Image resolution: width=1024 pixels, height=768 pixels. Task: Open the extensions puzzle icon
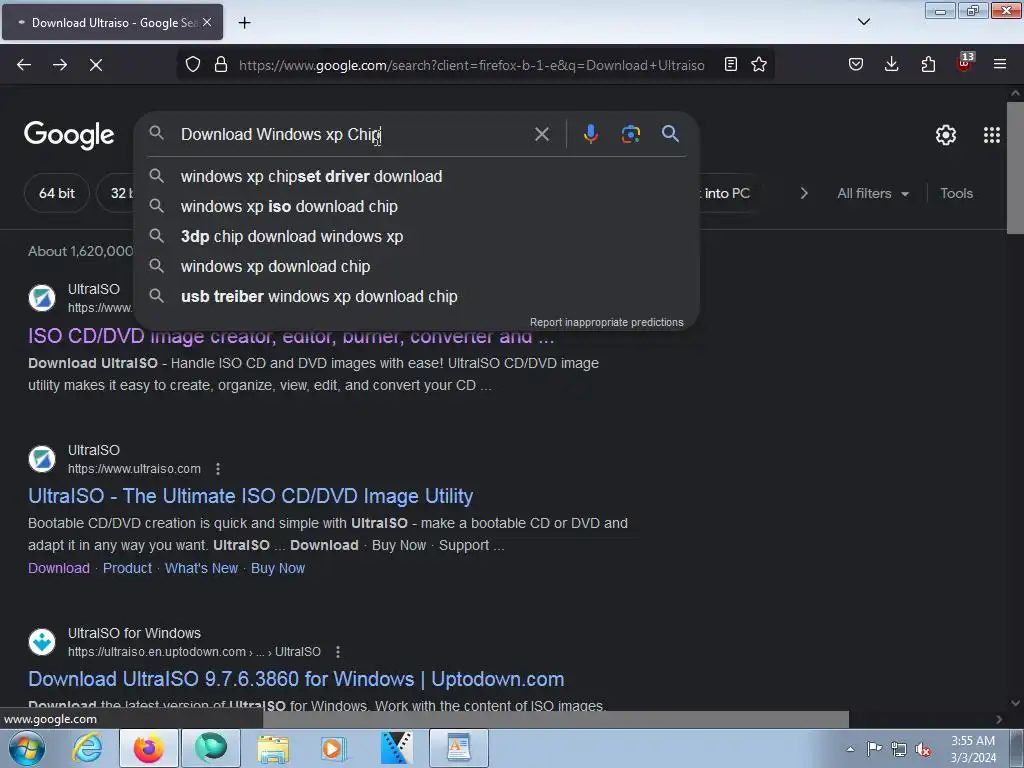pyautogui.click(x=928, y=65)
